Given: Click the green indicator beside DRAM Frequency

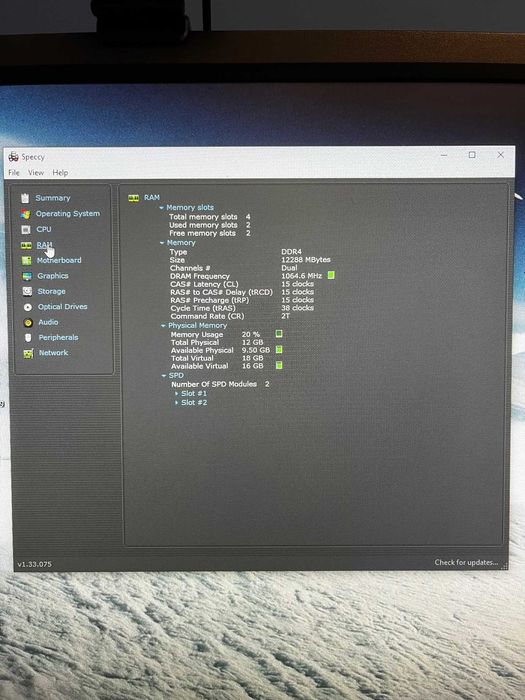Looking at the screenshot, I should [x=331, y=275].
